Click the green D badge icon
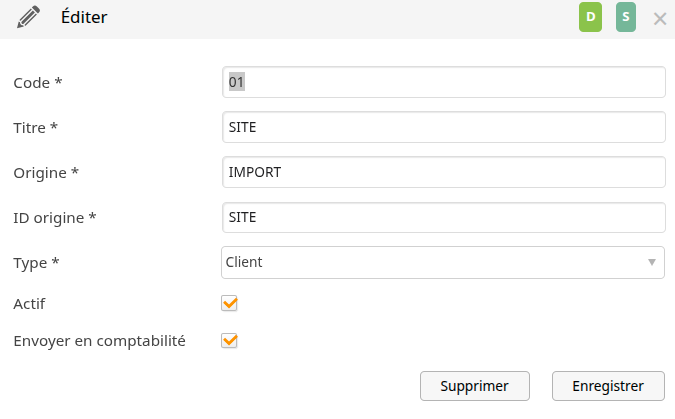Viewport: 675px width, 419px height. pyautogui.click(x=590, y=17)
